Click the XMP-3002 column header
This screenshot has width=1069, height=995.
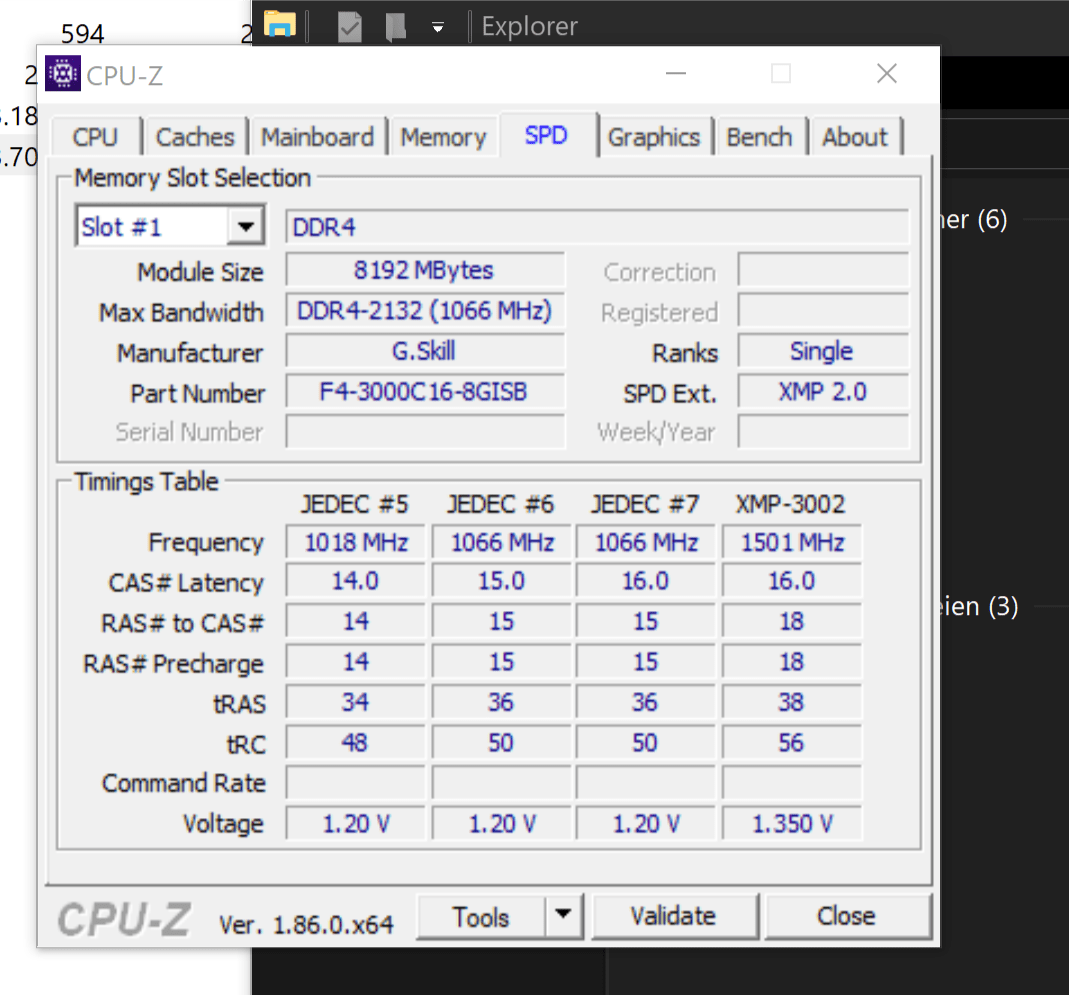click(790, 505)
